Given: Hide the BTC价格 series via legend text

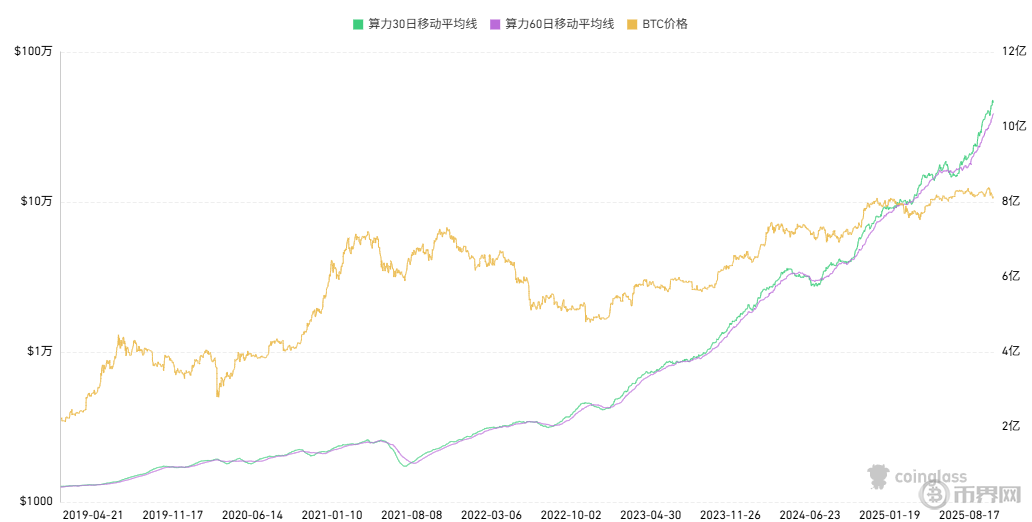Looking at the screenshot, I should coord(665,24).
